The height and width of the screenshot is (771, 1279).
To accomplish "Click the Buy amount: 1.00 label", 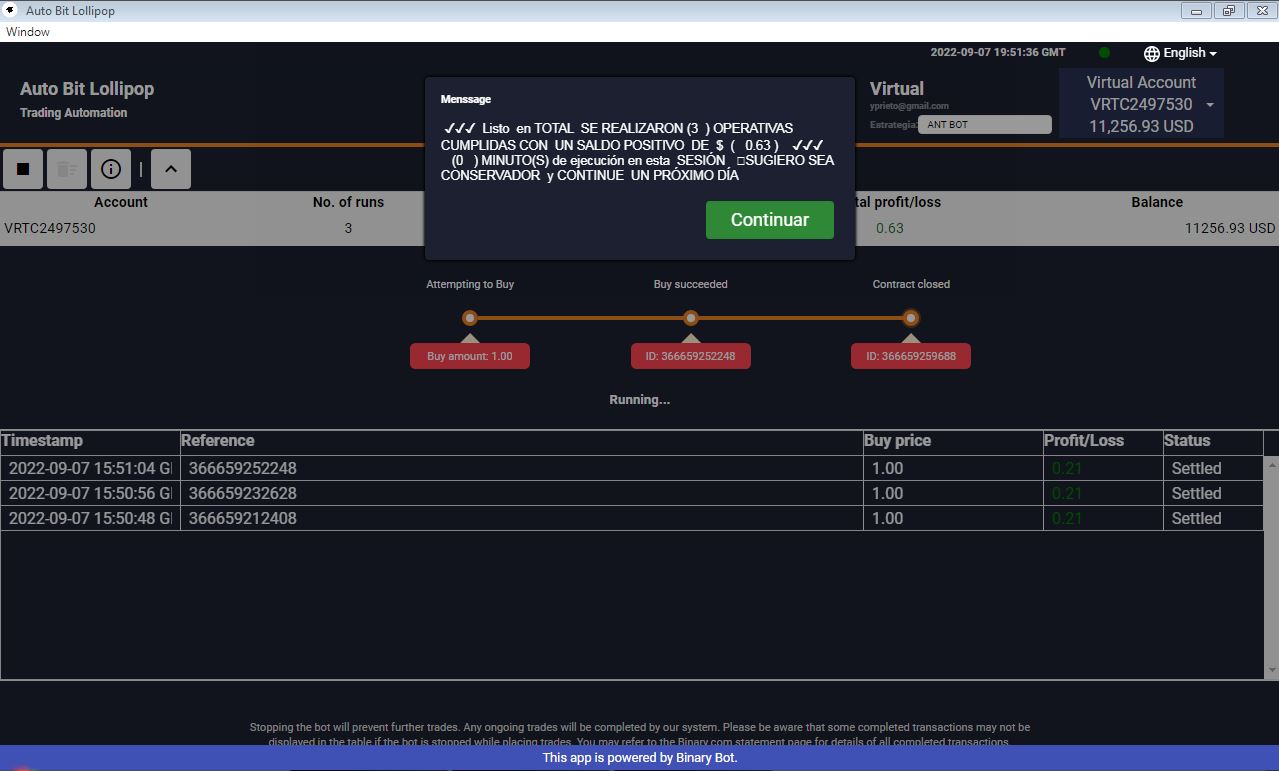I will (x=470, y=356).
